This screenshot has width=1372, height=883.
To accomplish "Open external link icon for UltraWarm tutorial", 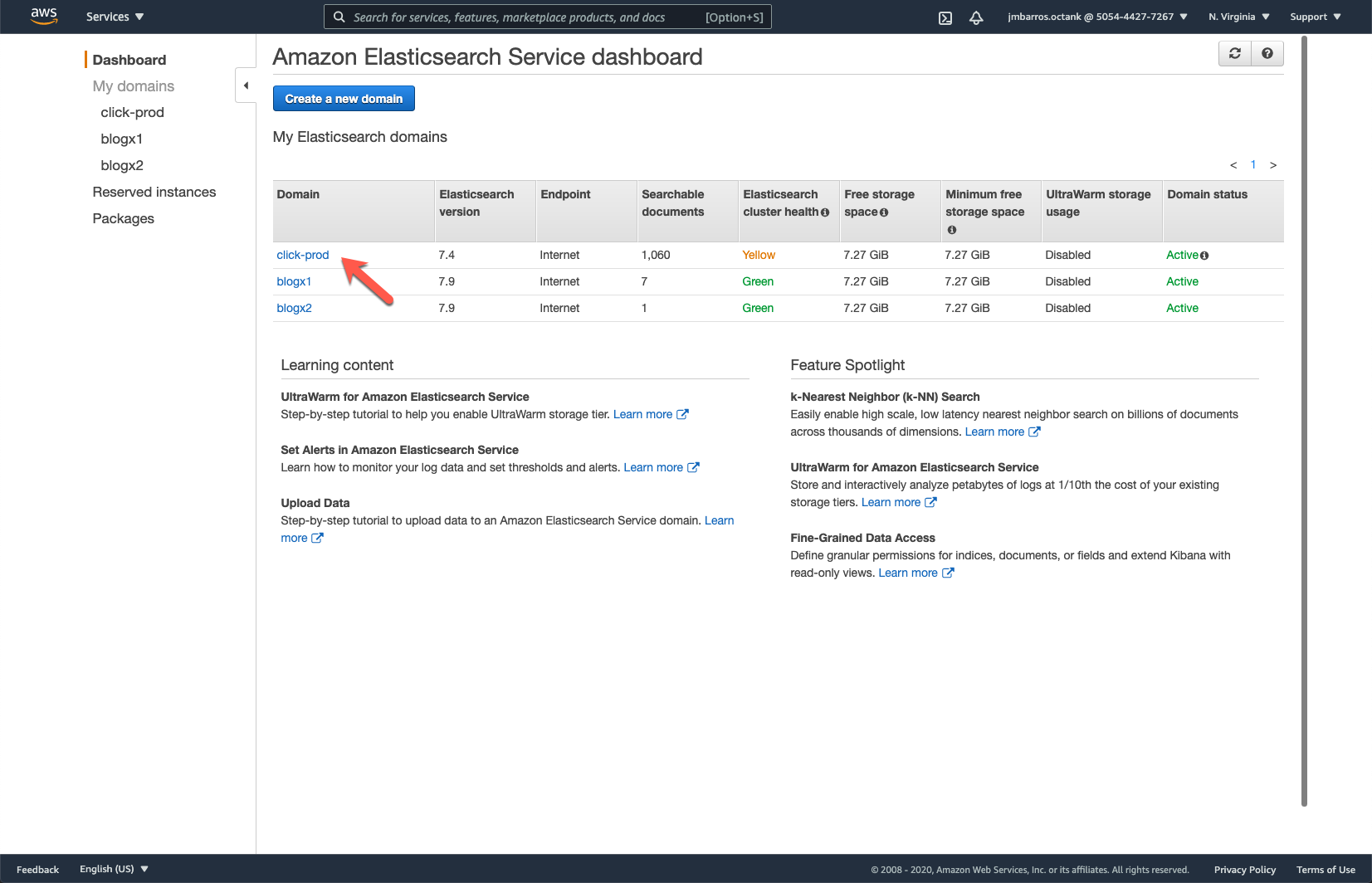I will [x=682, y=414].
